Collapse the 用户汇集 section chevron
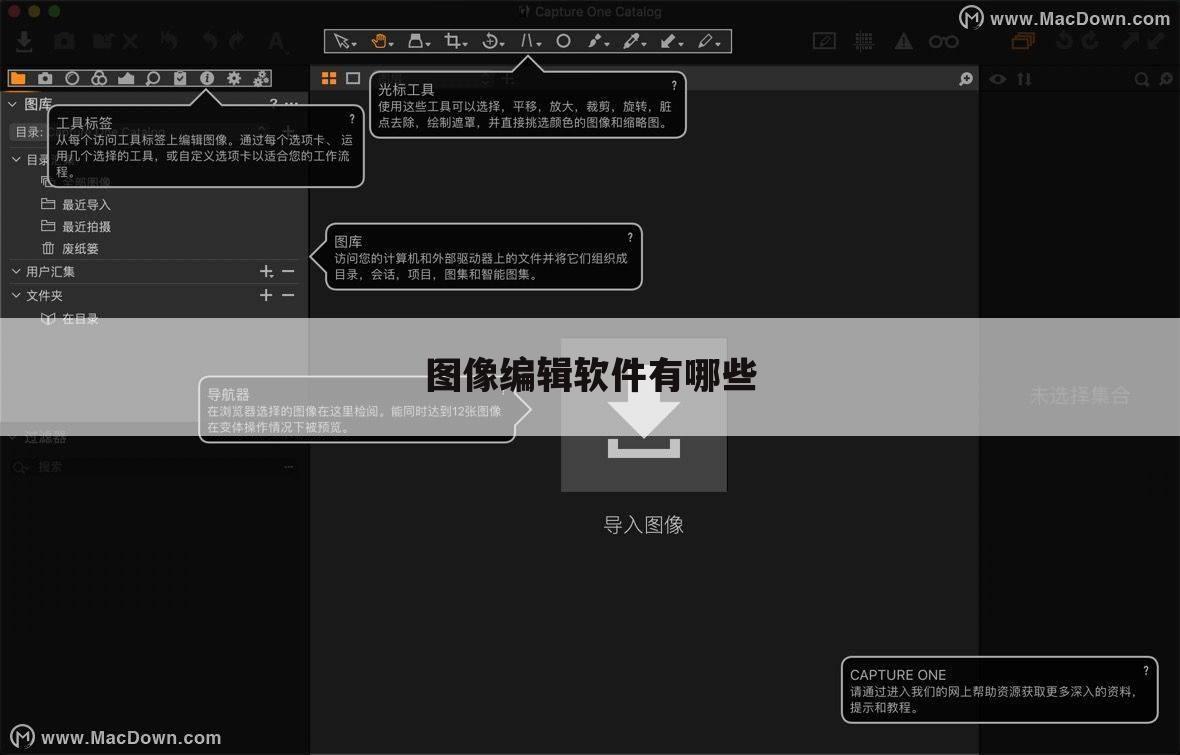This screenshot has width=1180, height=755. [x=16, y=271]
